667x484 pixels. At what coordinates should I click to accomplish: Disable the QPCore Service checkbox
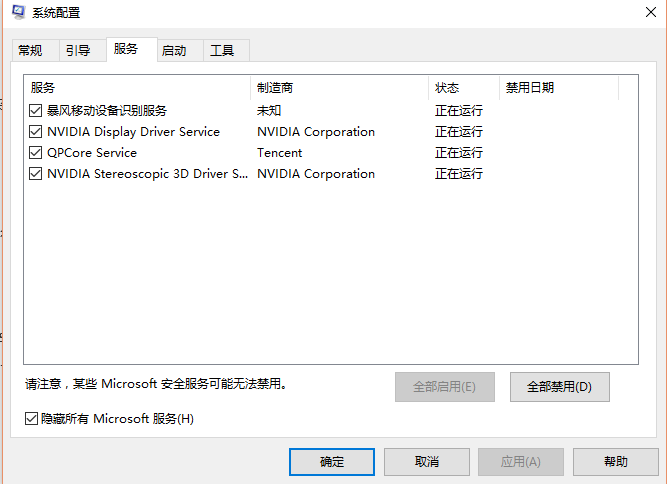coord(36,153)
